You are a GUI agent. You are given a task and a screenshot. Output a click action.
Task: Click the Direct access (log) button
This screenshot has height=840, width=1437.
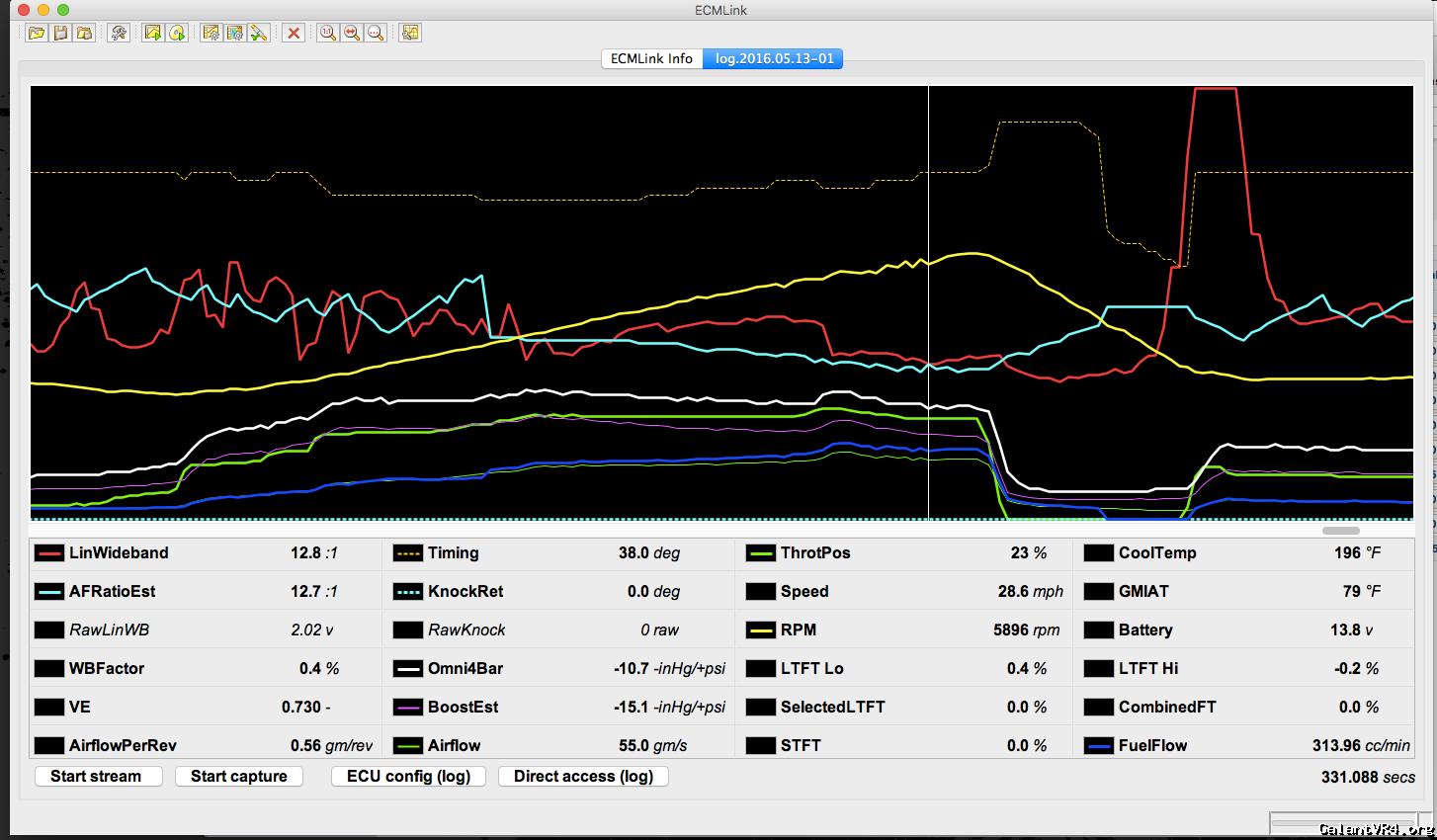[x=583, y=776]
